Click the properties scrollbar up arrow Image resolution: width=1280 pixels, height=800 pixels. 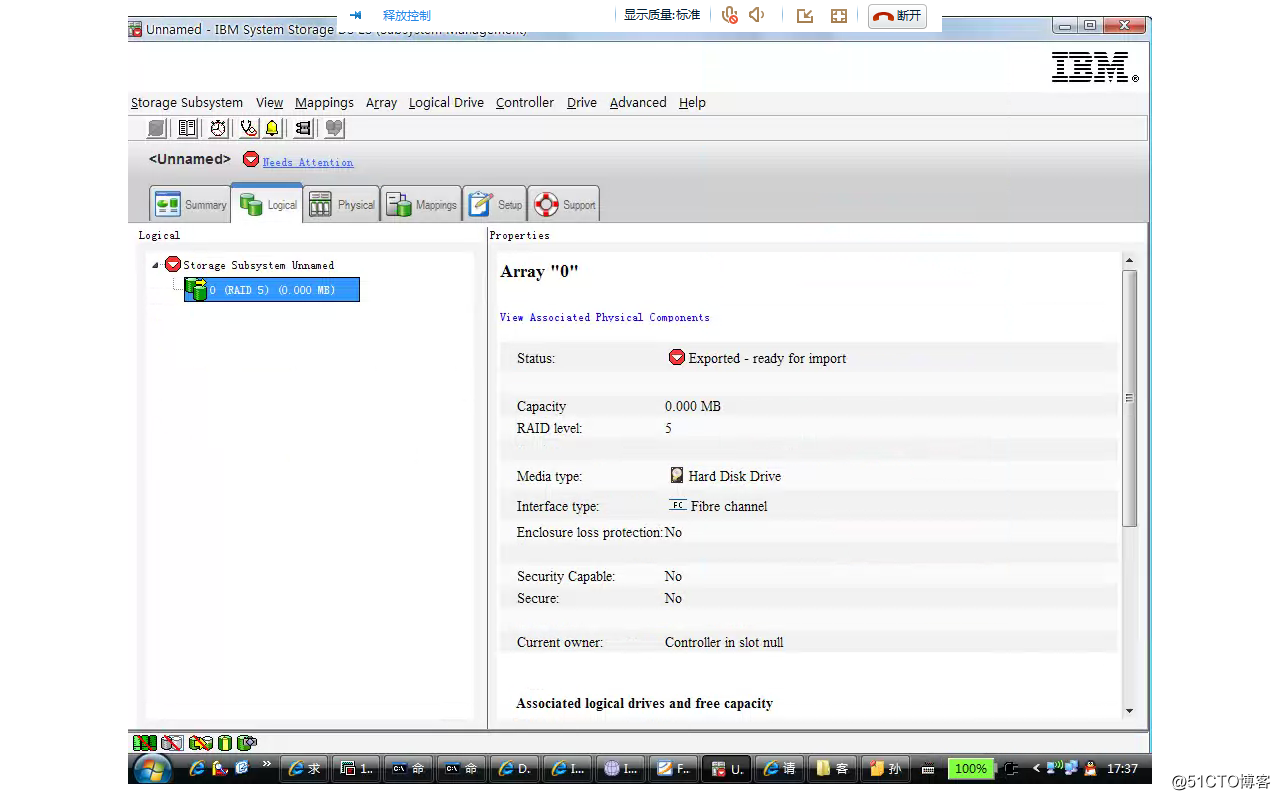point(1129,261)
